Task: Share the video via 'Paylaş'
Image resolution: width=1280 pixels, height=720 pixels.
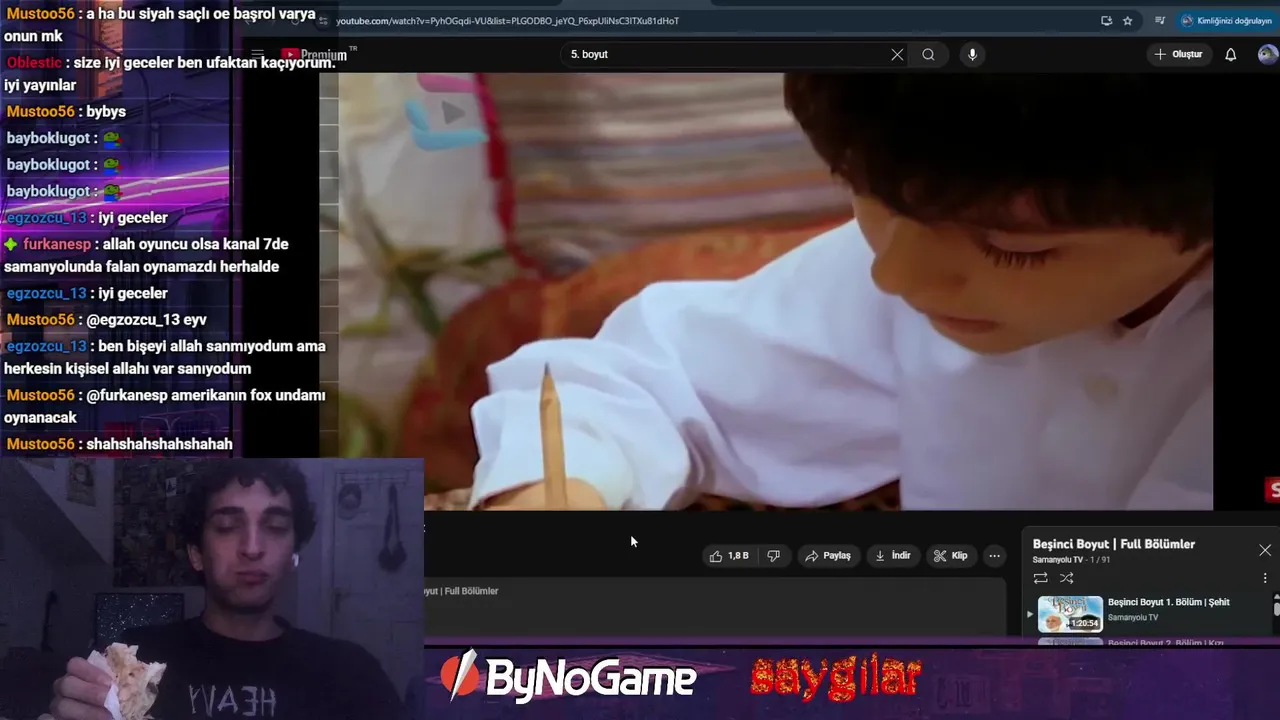Action: 828,556
